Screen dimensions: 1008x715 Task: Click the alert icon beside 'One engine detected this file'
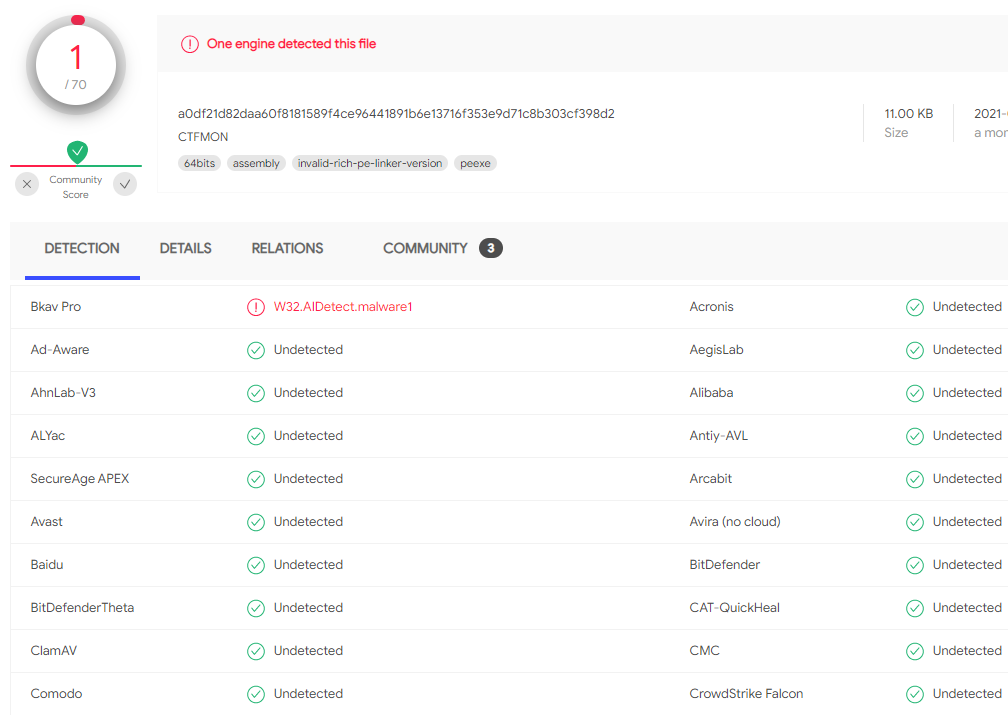(x=190, y=44)
